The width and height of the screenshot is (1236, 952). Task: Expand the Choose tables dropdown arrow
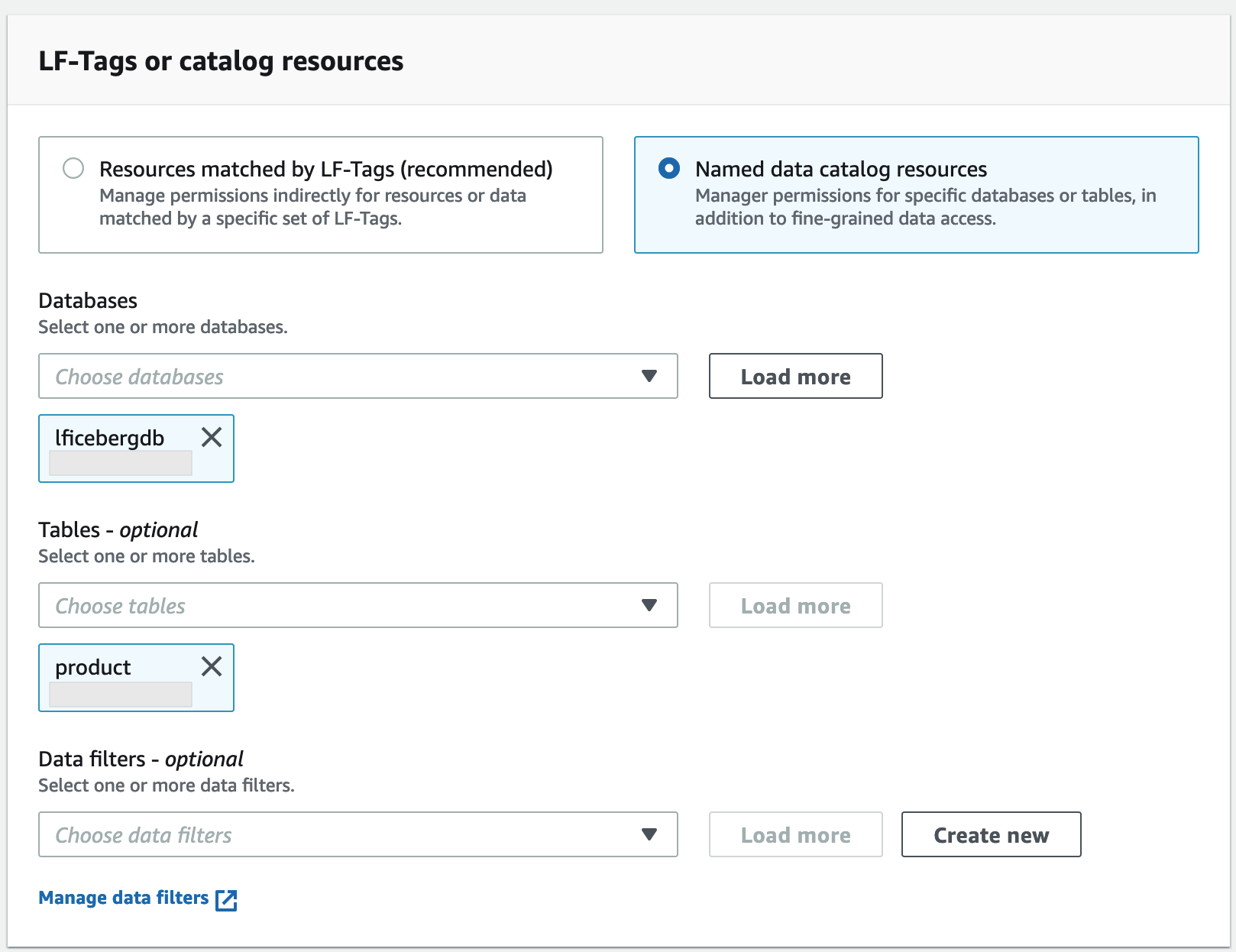click(x=649, y=605)
